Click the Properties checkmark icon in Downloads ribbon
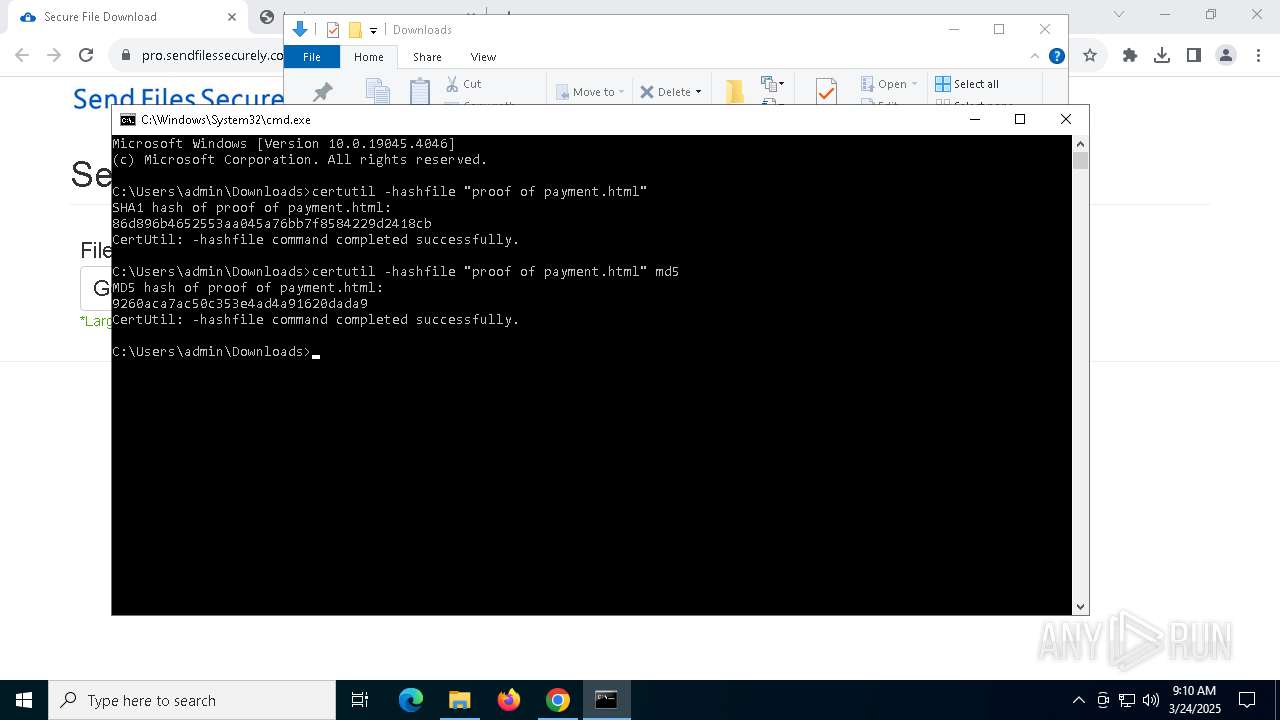1280x720 pixels. 826,92
